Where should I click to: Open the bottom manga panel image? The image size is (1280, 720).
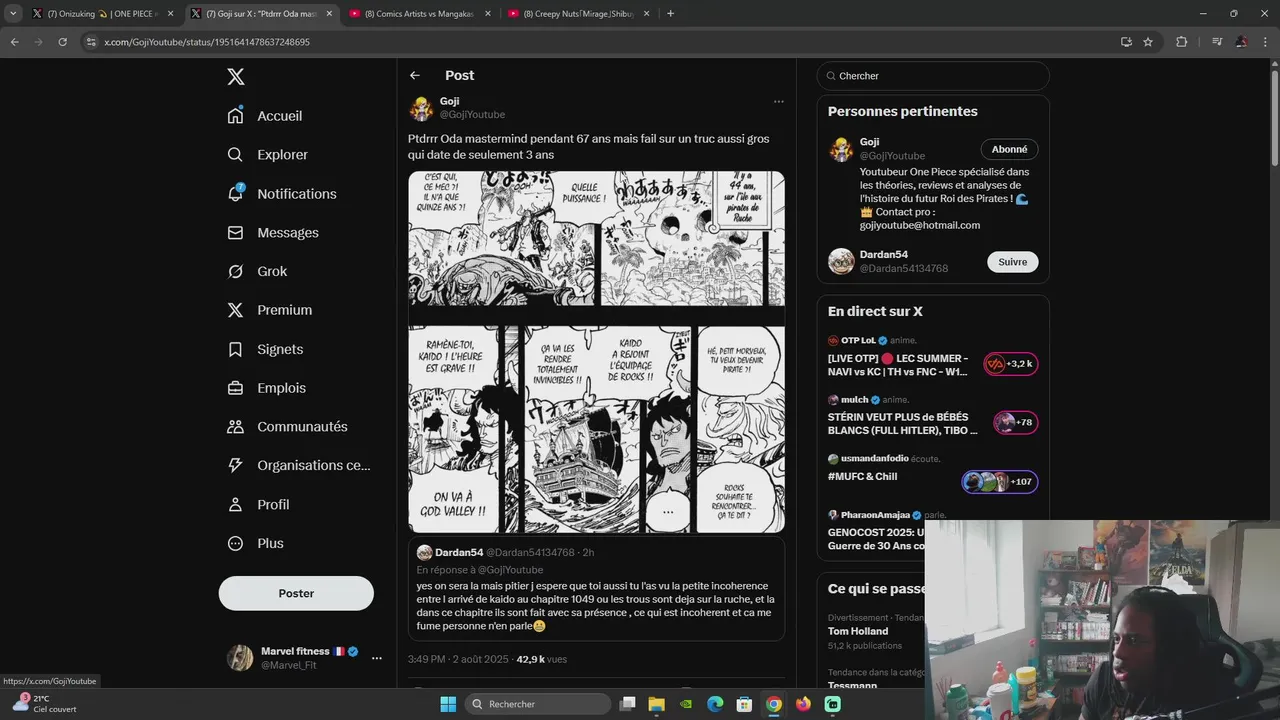pos(596,430)
